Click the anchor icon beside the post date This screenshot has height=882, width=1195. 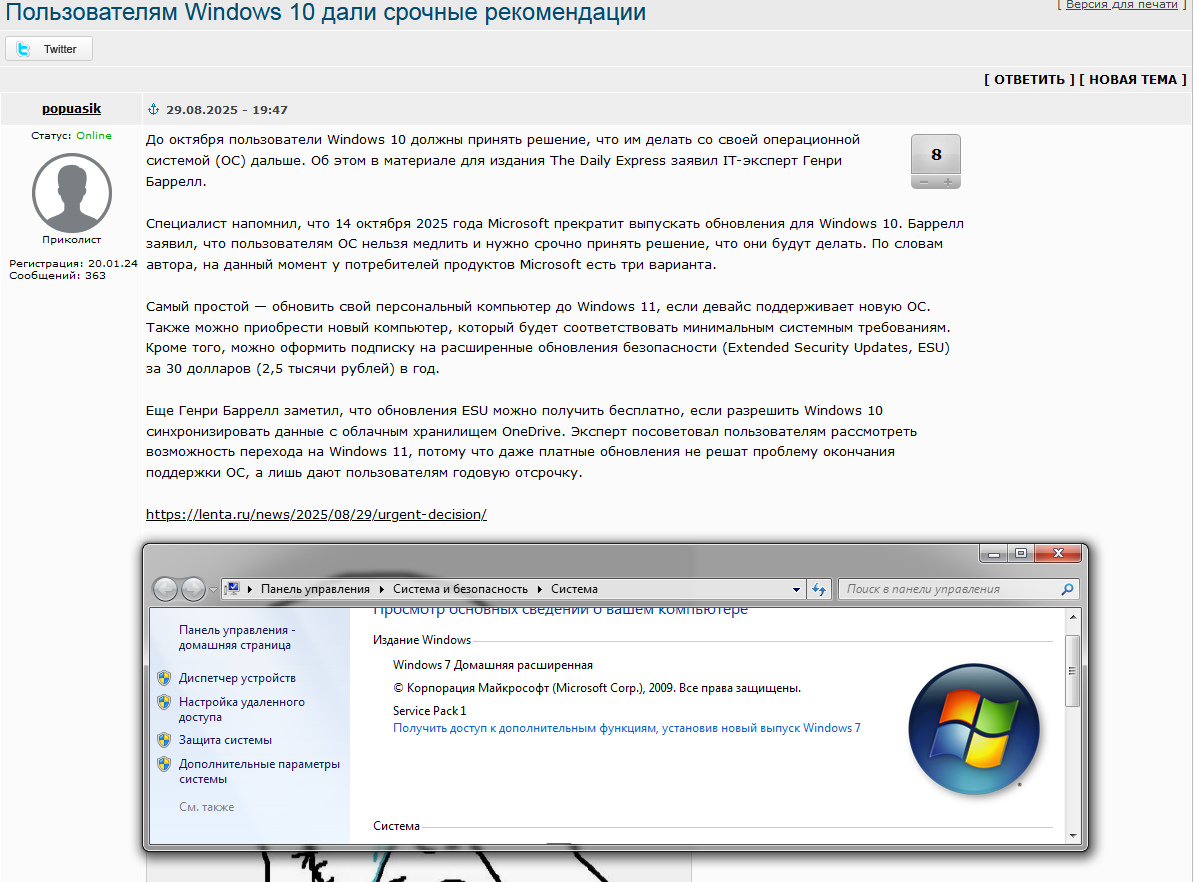coord(153,109)
